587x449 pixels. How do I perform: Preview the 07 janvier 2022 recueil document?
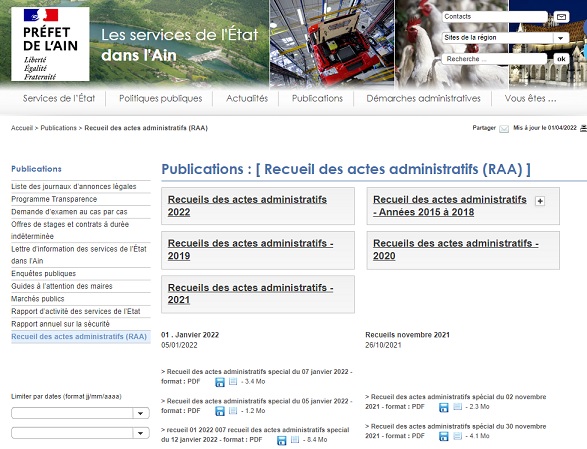click(233, 382)
